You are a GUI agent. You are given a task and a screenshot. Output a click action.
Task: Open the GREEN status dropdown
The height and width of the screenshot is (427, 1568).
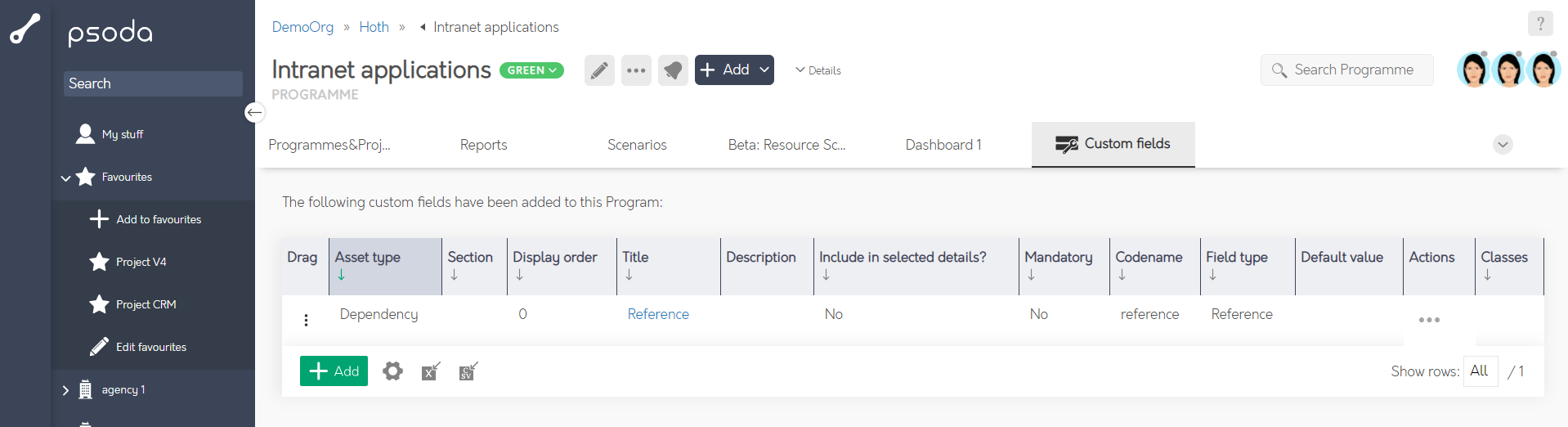(x=531, y=70)
